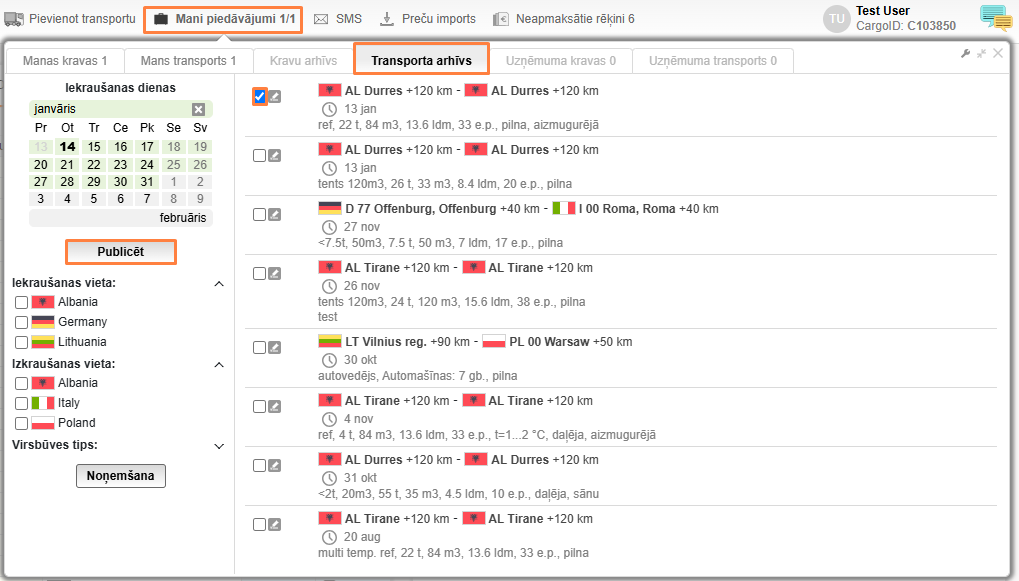Open the chat messages icon

point(995,18)
